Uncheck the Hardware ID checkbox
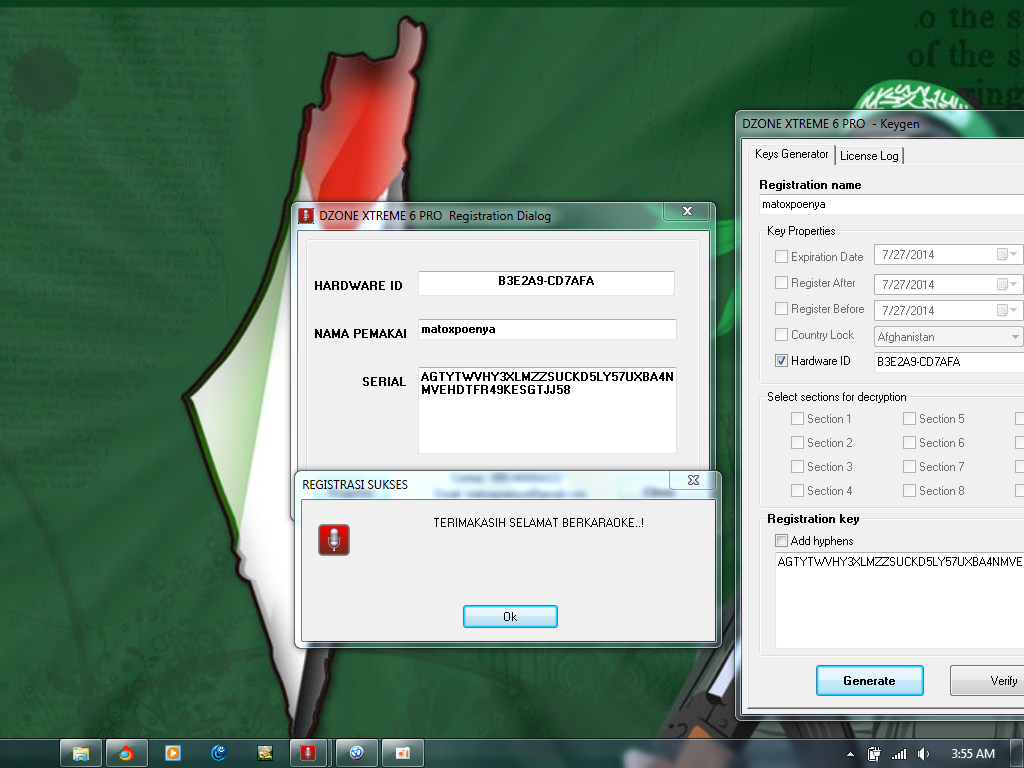This screenshot has width=1024, height=768. (x=781, y=360)
